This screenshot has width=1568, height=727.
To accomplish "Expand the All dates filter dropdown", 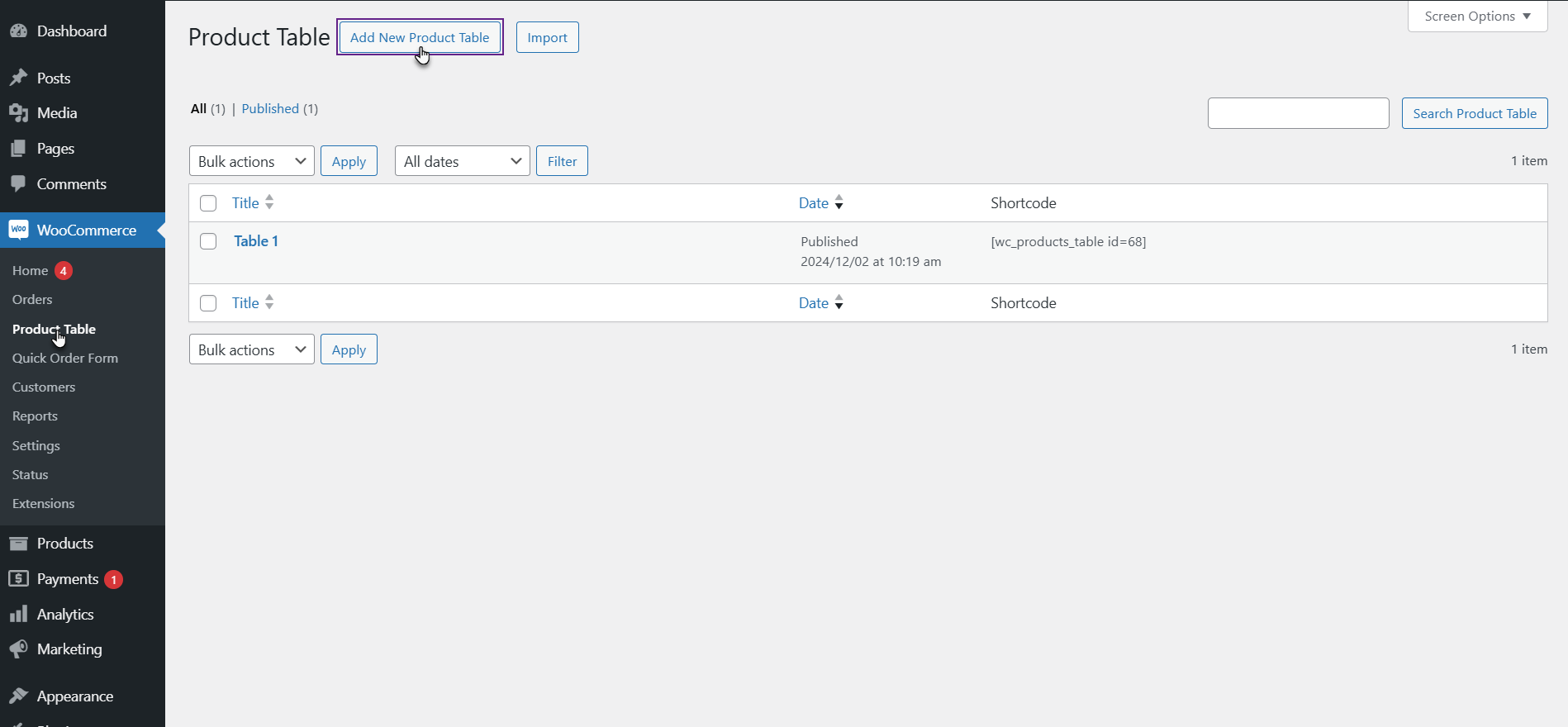I will (x=462, y=161).
